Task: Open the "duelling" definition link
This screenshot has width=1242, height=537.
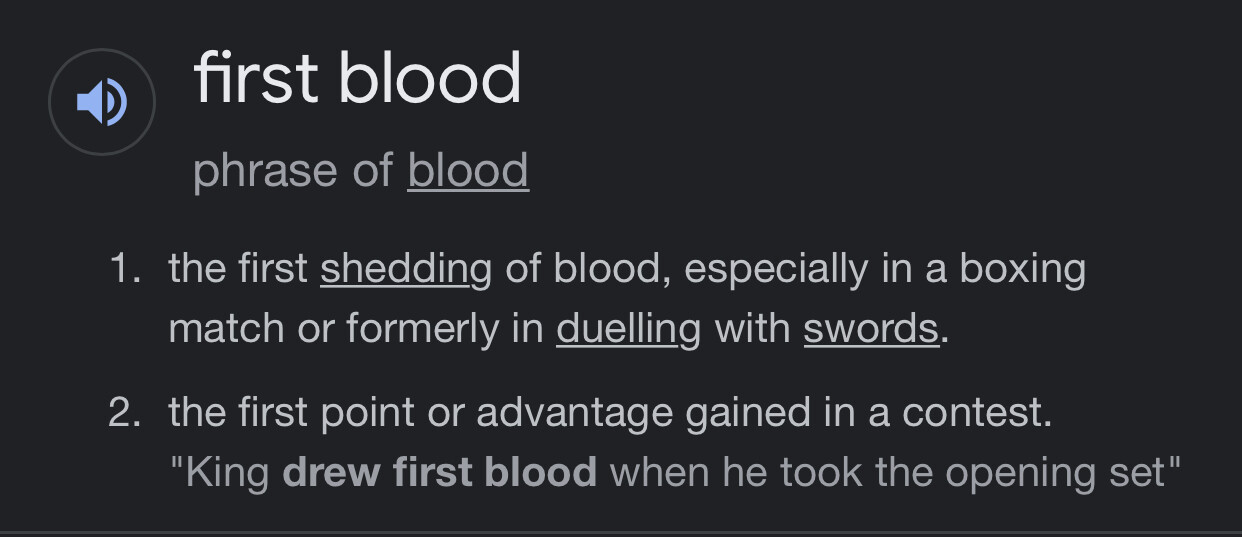Action: click(628, 327)
